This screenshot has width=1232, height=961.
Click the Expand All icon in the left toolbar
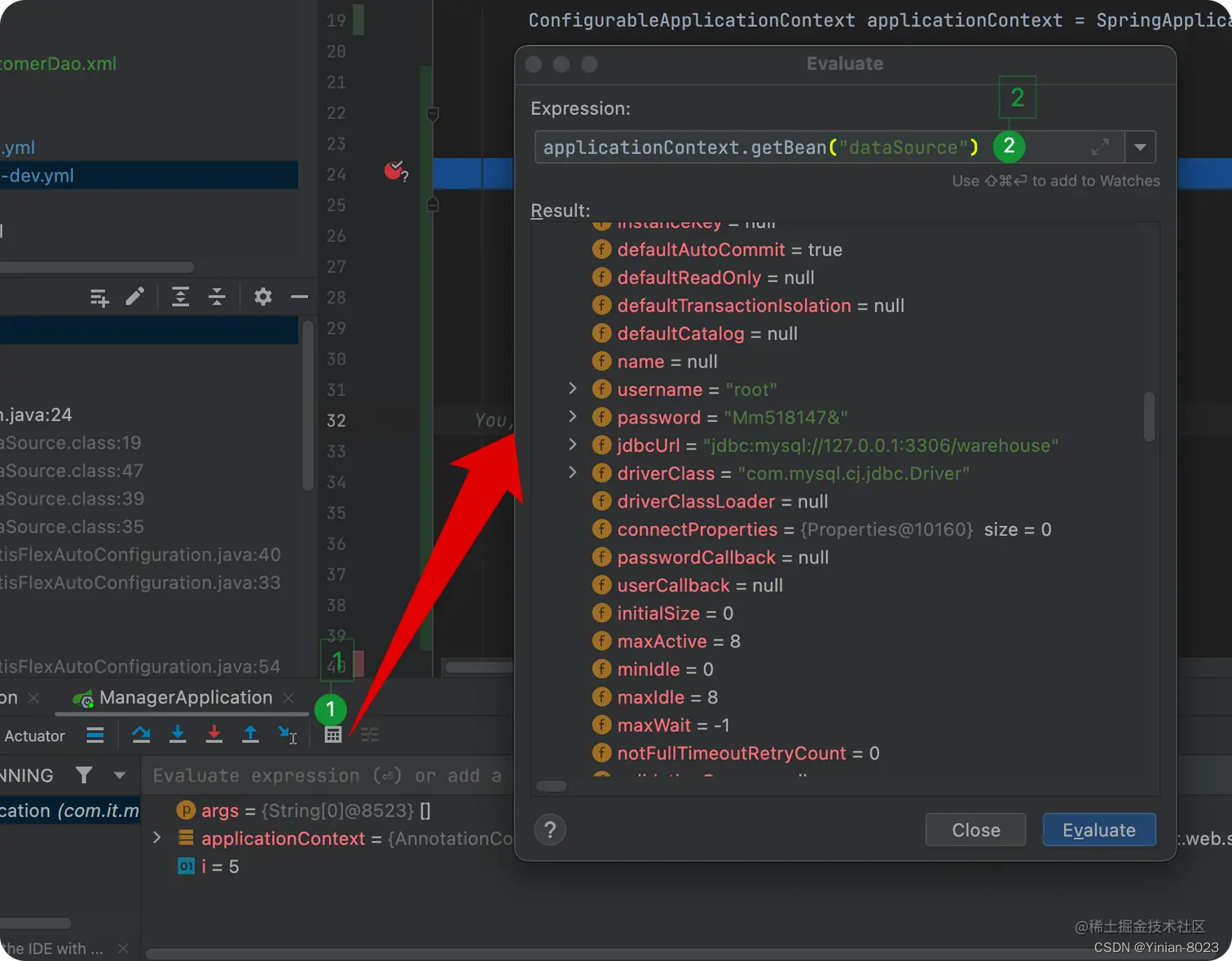180,296
